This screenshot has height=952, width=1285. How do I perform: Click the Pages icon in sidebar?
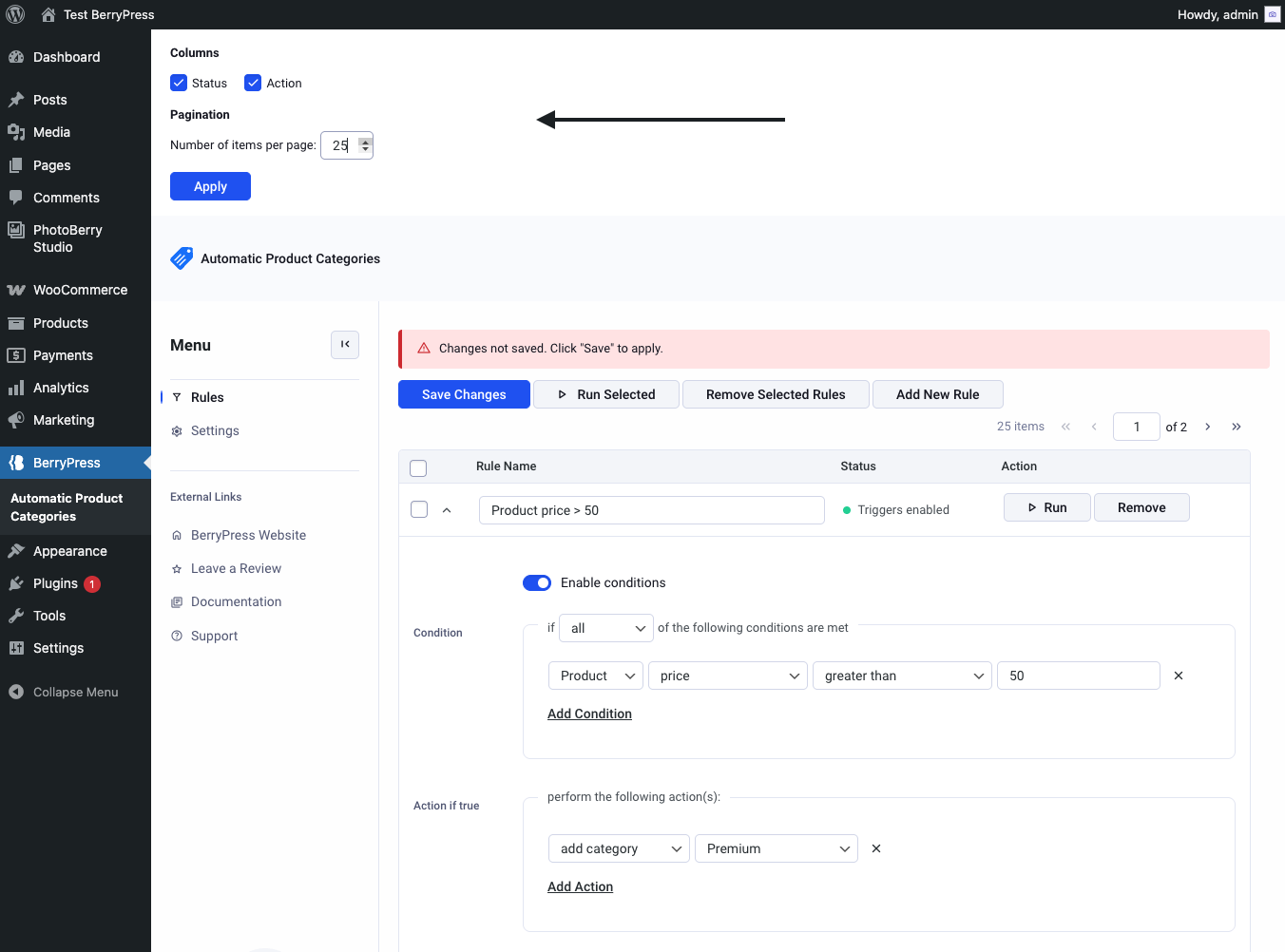(x=16, y=165)
